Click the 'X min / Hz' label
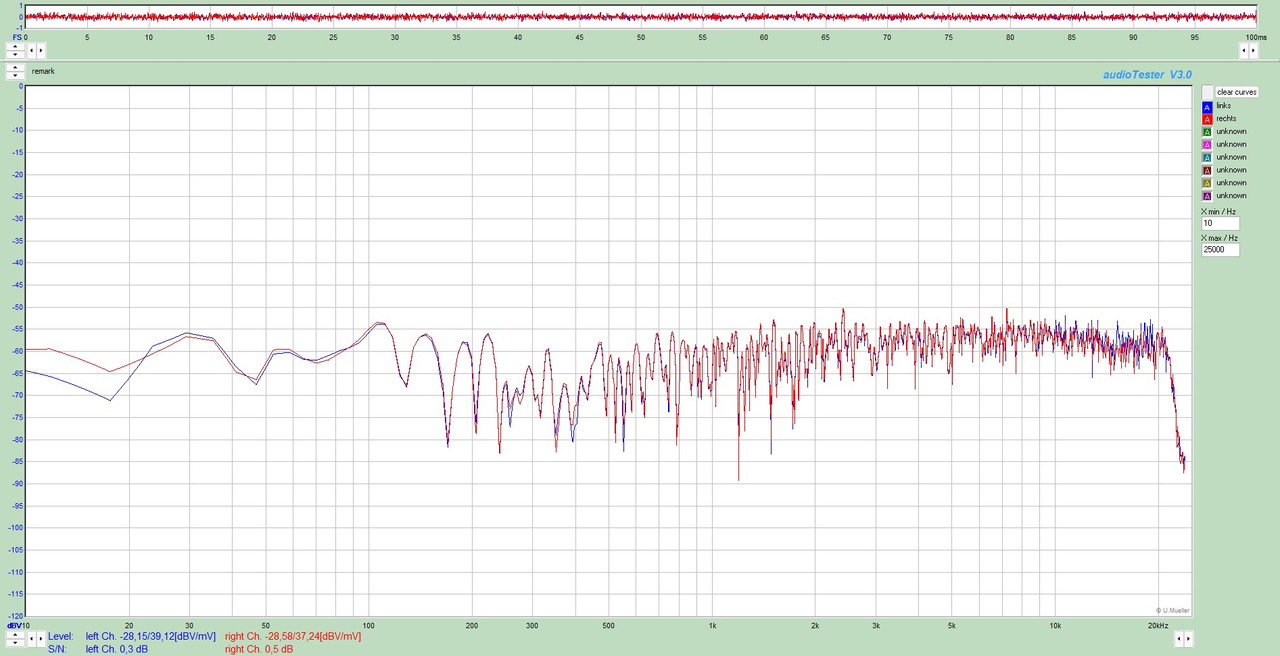Viewport: 1280px width, 656px height. point(1219,212)
